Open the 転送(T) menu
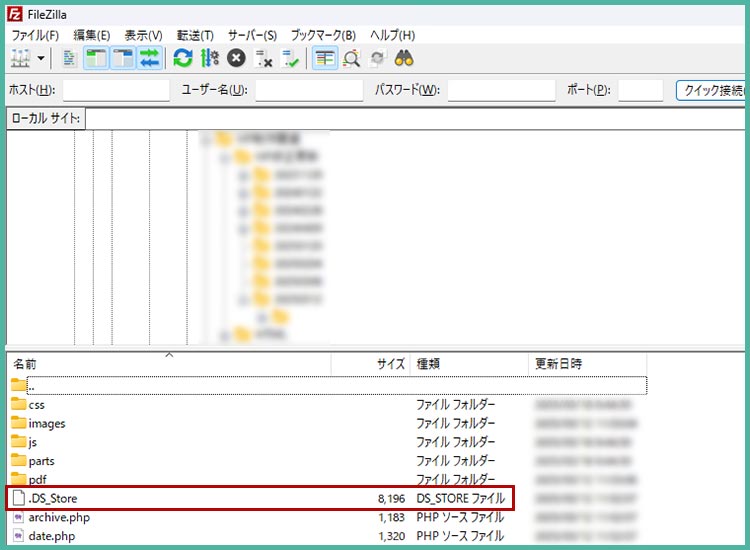750x550 pixels. 195,35
